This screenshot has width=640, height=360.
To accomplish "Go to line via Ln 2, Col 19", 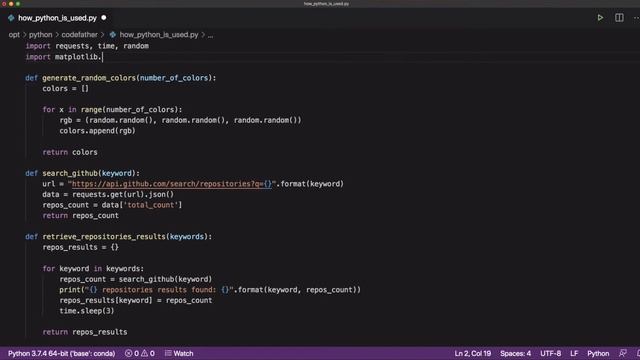I will (473, 353).
